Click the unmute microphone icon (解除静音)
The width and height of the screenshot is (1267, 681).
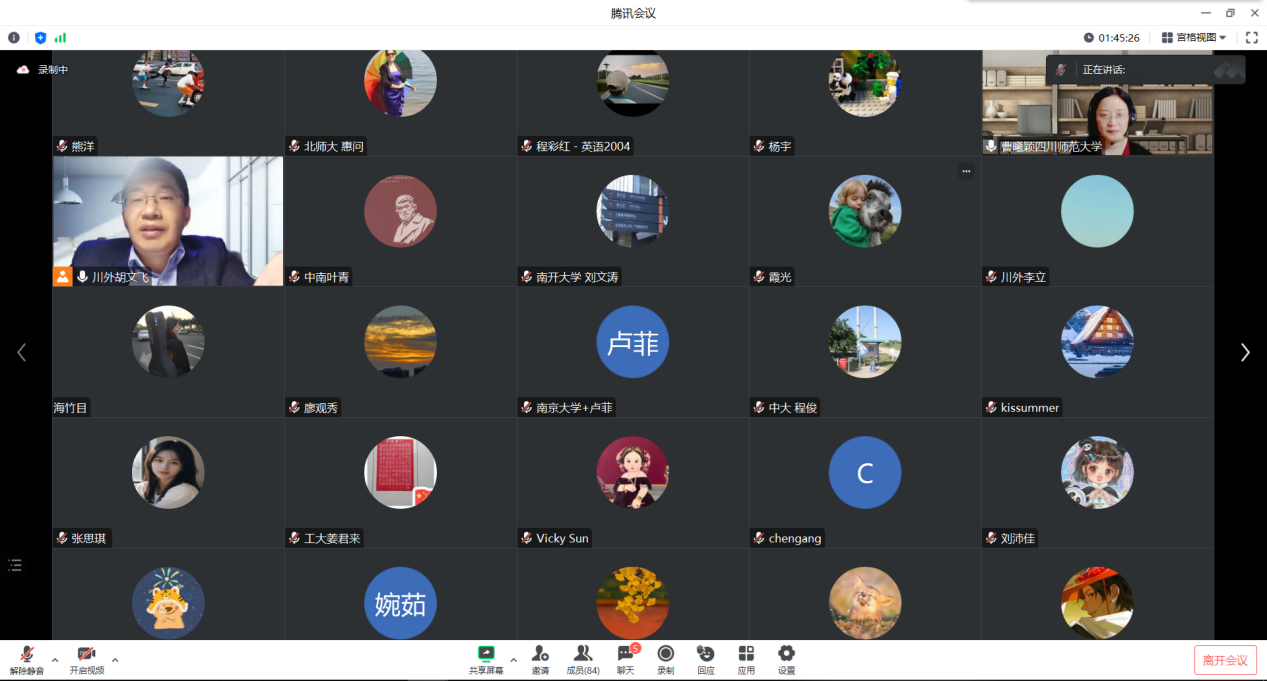[x=27, y=654]
